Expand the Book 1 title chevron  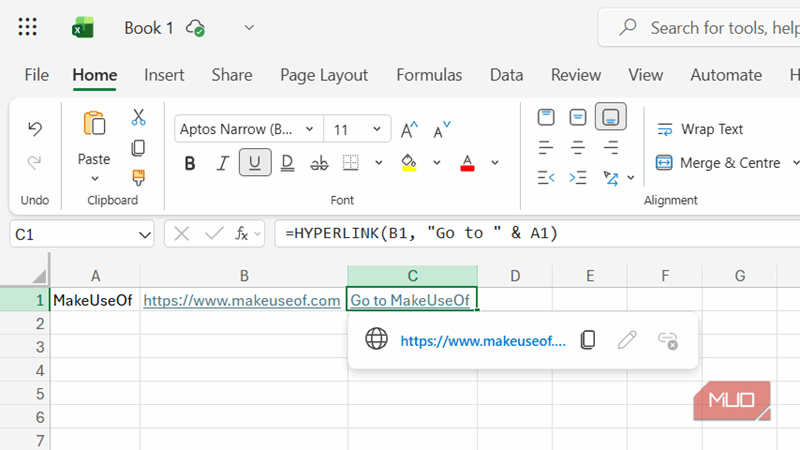pos(249,28)
